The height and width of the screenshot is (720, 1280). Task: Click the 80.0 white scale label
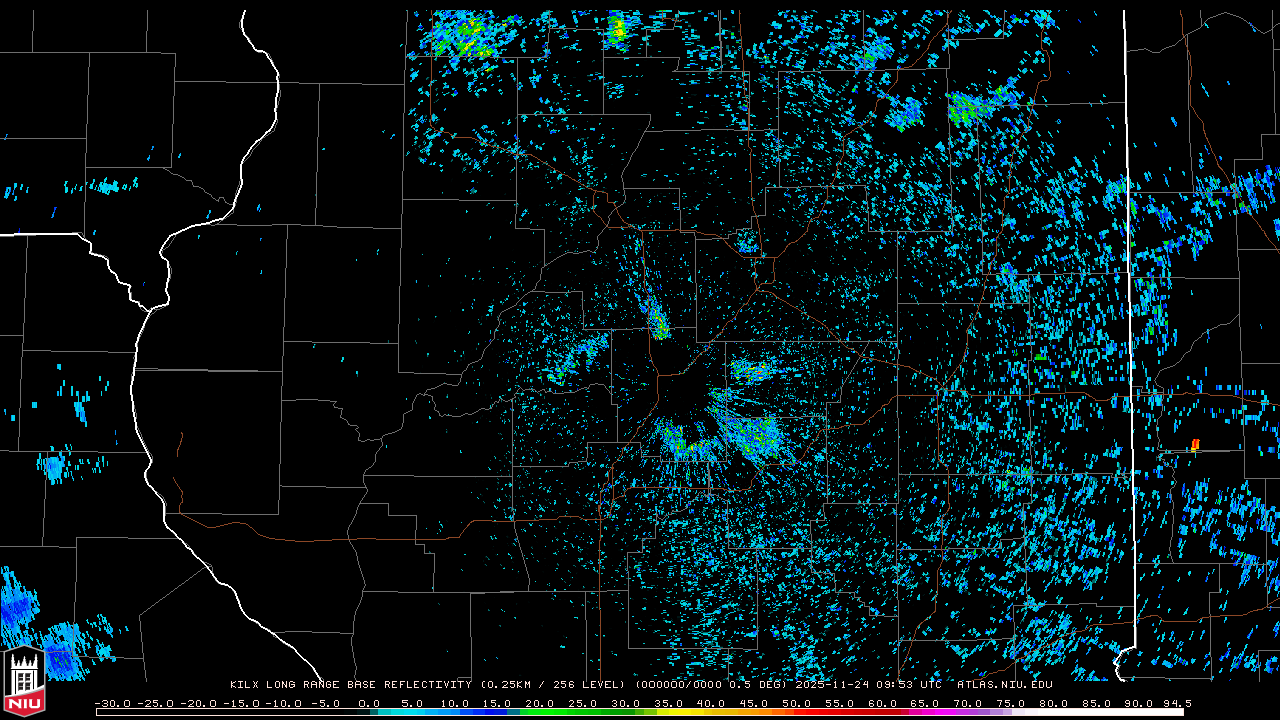pos(1054,704)
